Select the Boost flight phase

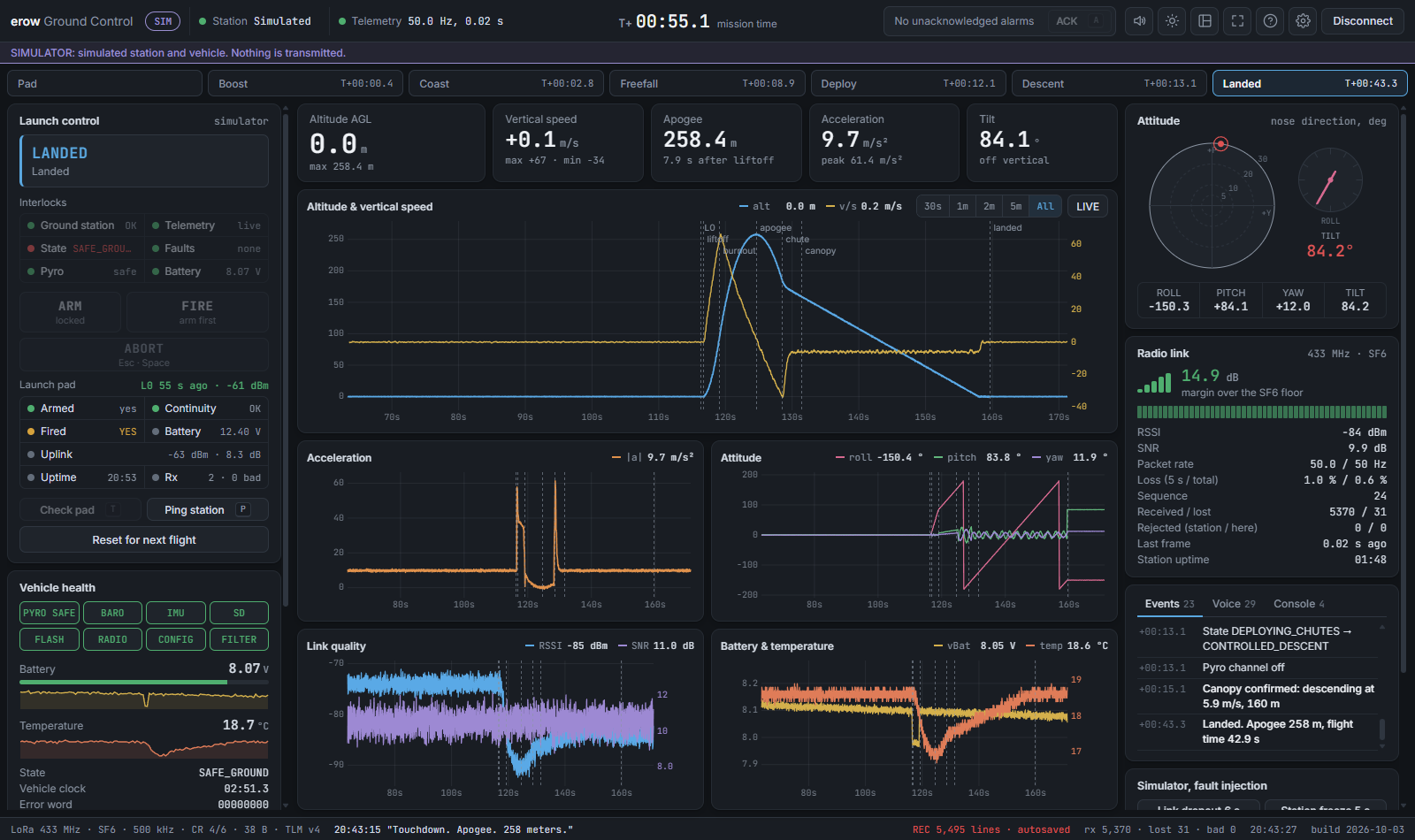pyautogui.click(x=306, y=83)
